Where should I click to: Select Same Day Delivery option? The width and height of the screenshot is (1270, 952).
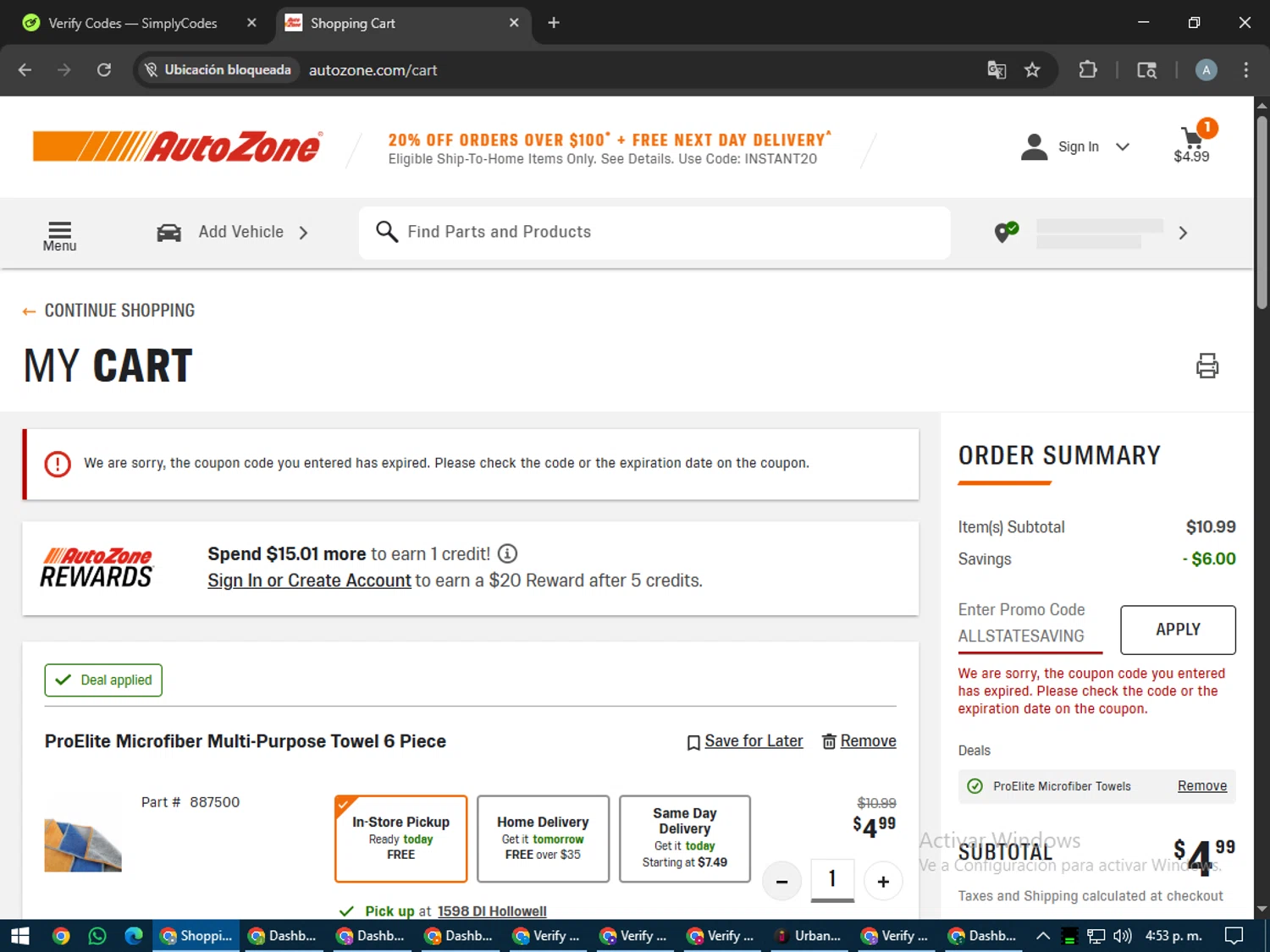[685, 839]
